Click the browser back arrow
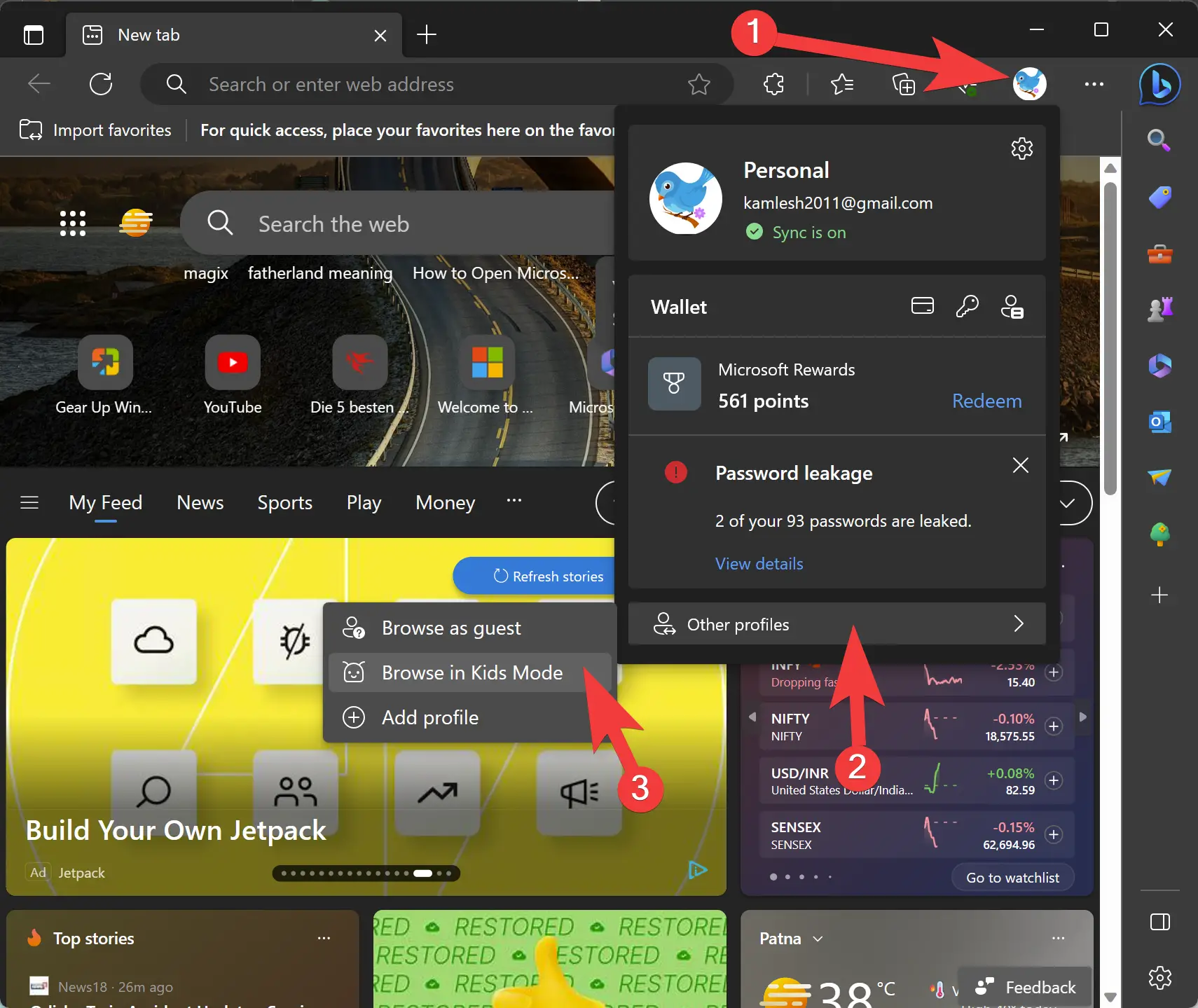The height and width of the screenshot is (1008, 1198). click(39, 84)
